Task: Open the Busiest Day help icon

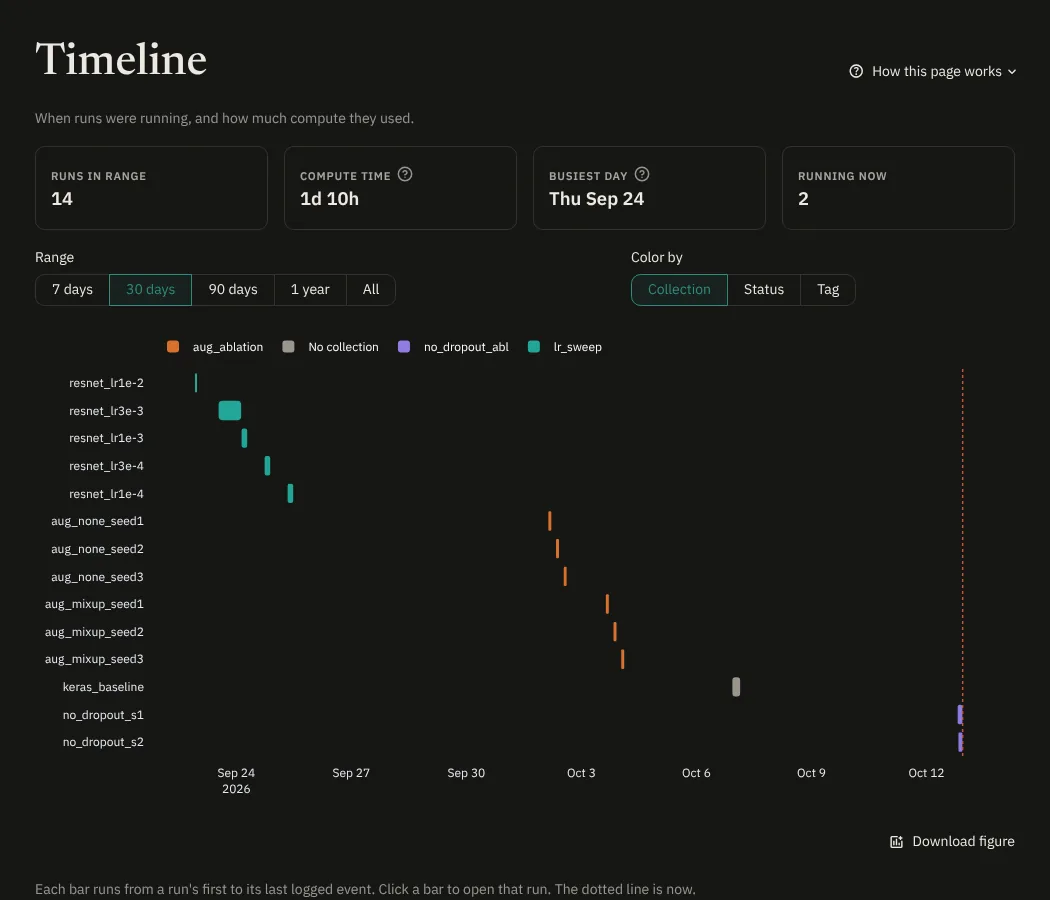Action: coord(642,174)
